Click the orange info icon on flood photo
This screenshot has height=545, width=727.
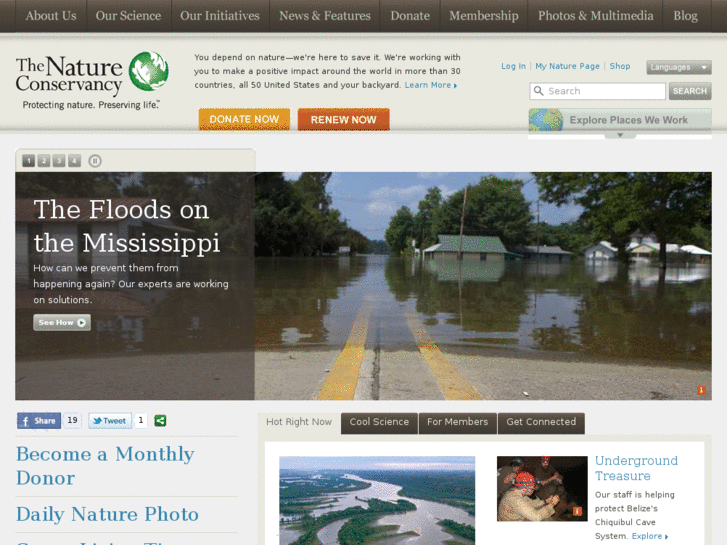click(701, 390)
